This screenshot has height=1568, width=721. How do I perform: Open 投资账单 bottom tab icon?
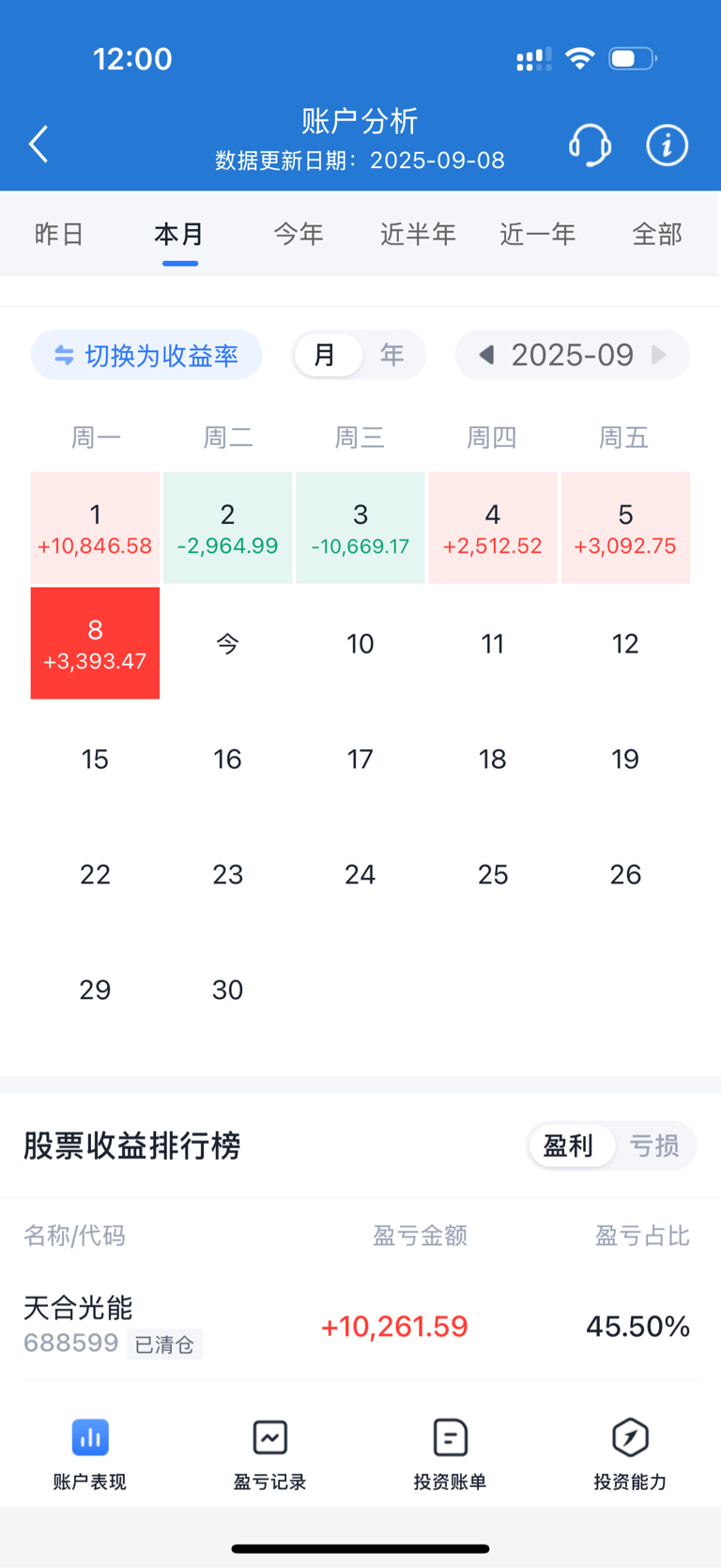tap(450, 1437)
